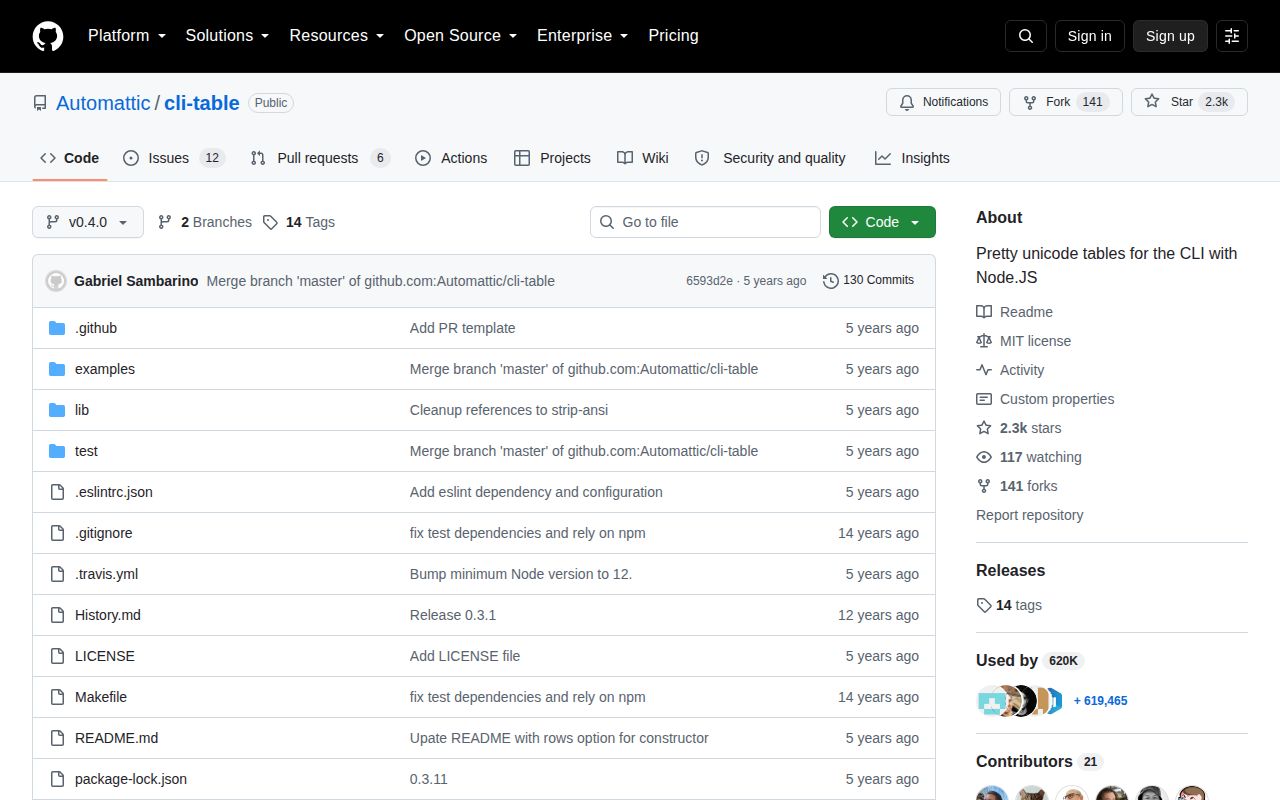Switch to the Actions tab
The image size is (1280, 800).
coord(451,158)
